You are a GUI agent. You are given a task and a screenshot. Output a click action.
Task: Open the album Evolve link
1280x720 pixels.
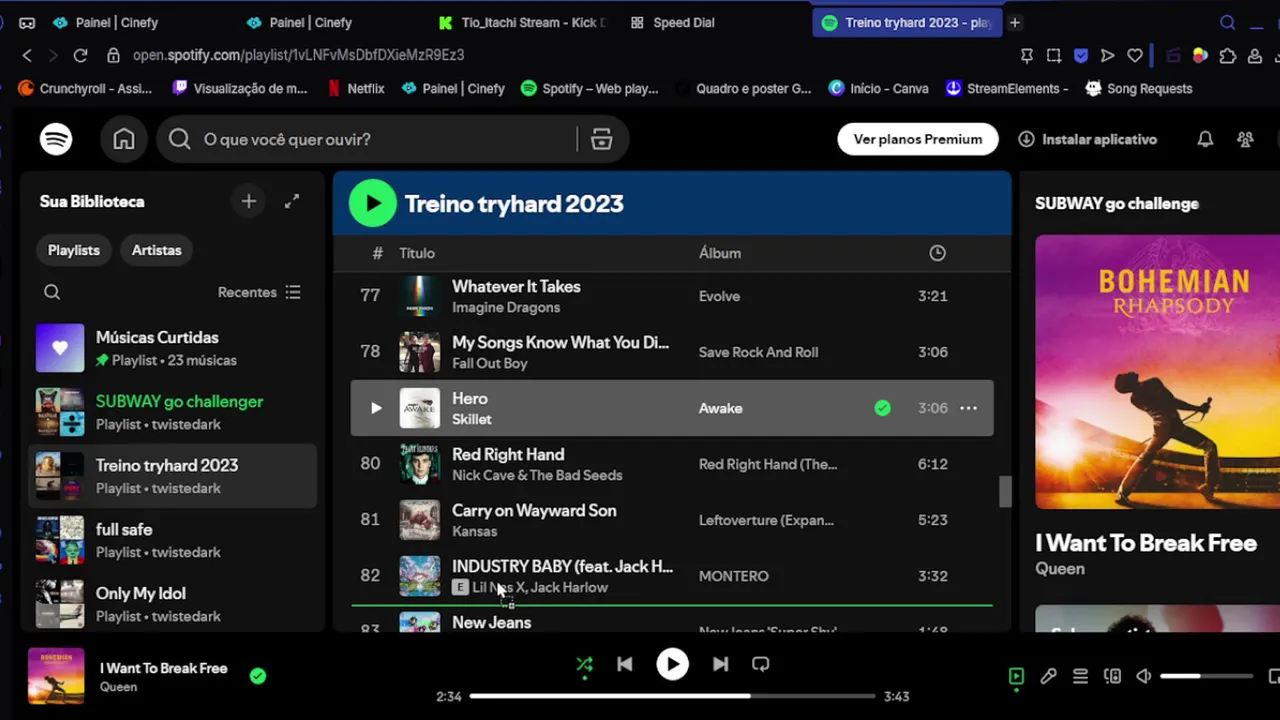[x=719, y=296]
